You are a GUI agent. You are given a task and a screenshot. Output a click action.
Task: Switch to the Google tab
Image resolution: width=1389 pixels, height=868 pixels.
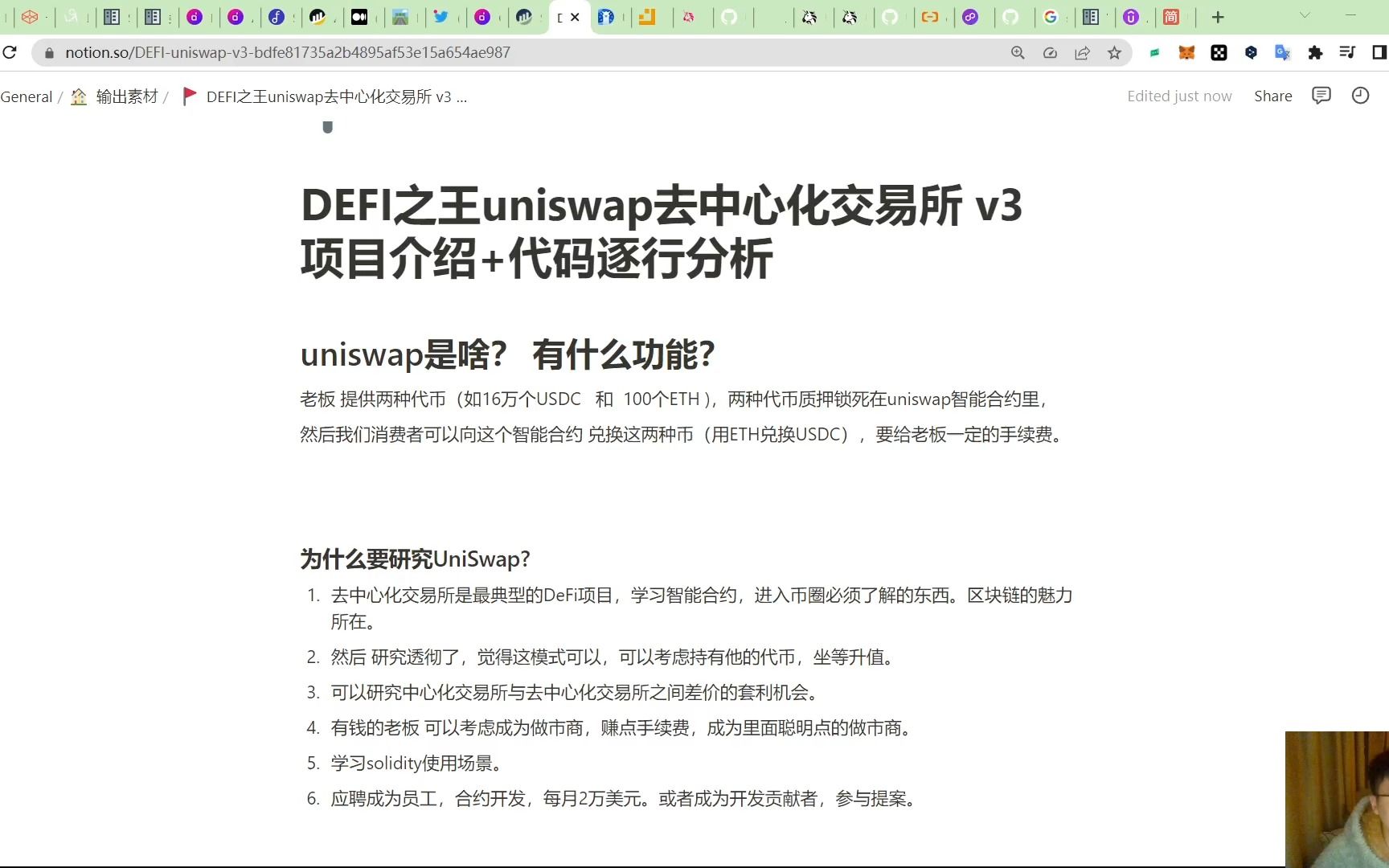(x=1050, y=17)
